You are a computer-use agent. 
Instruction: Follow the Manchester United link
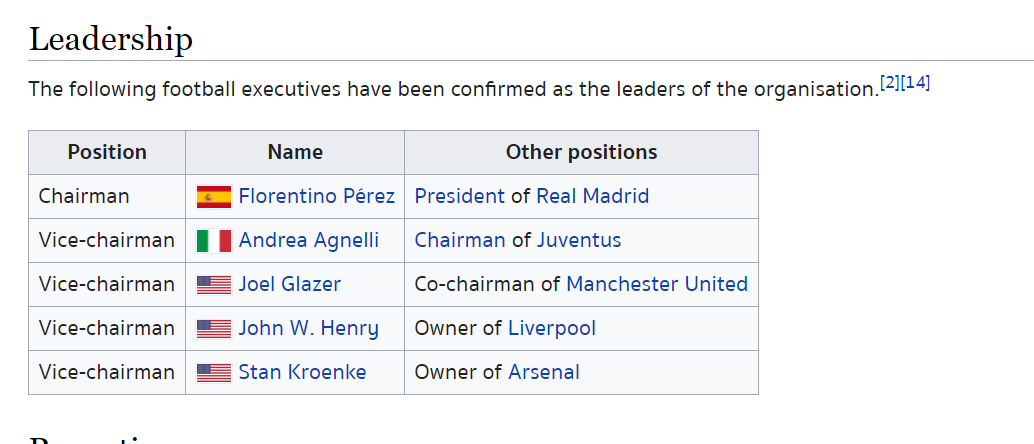657,284
